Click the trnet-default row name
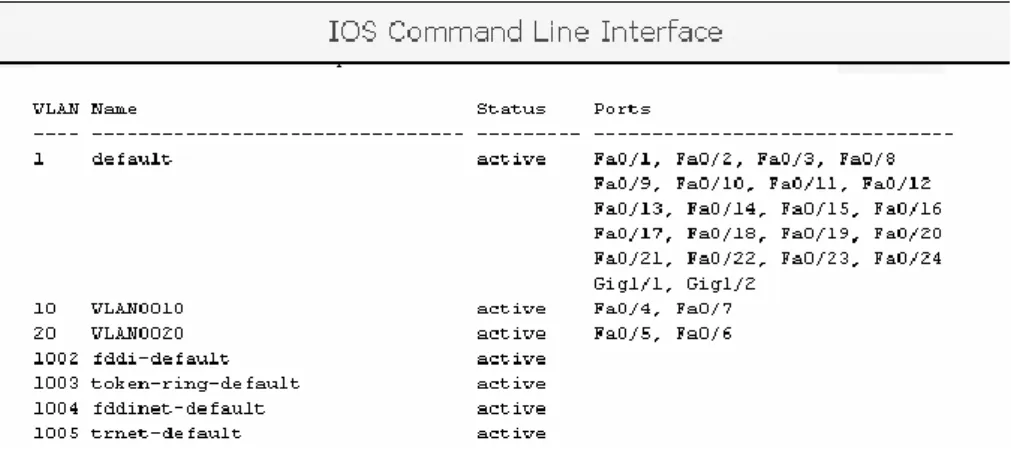Screen dimensions: 1011x450 [x=166, y=433]
